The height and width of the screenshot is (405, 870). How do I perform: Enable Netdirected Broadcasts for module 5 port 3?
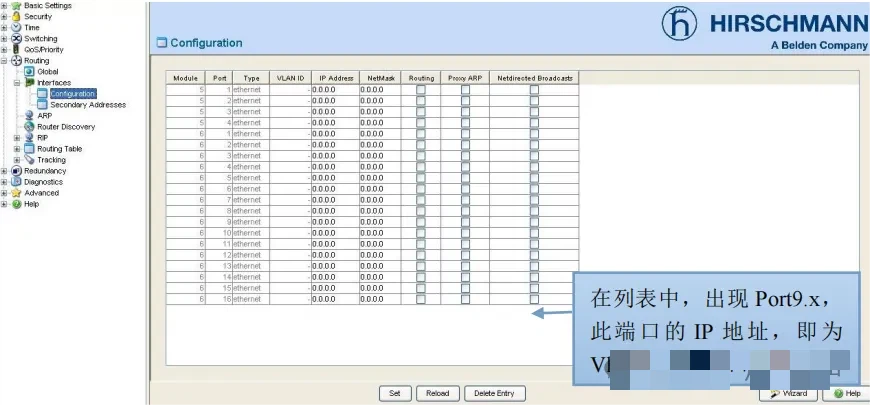(x=534, y=112)
